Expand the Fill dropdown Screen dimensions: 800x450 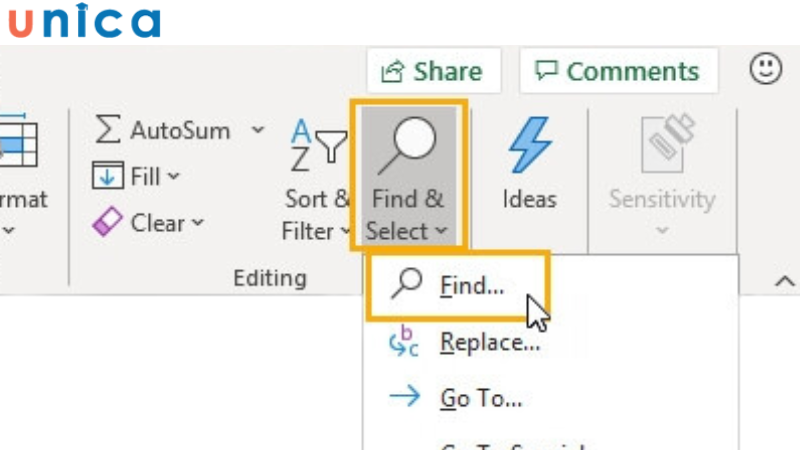coord(174,177)
